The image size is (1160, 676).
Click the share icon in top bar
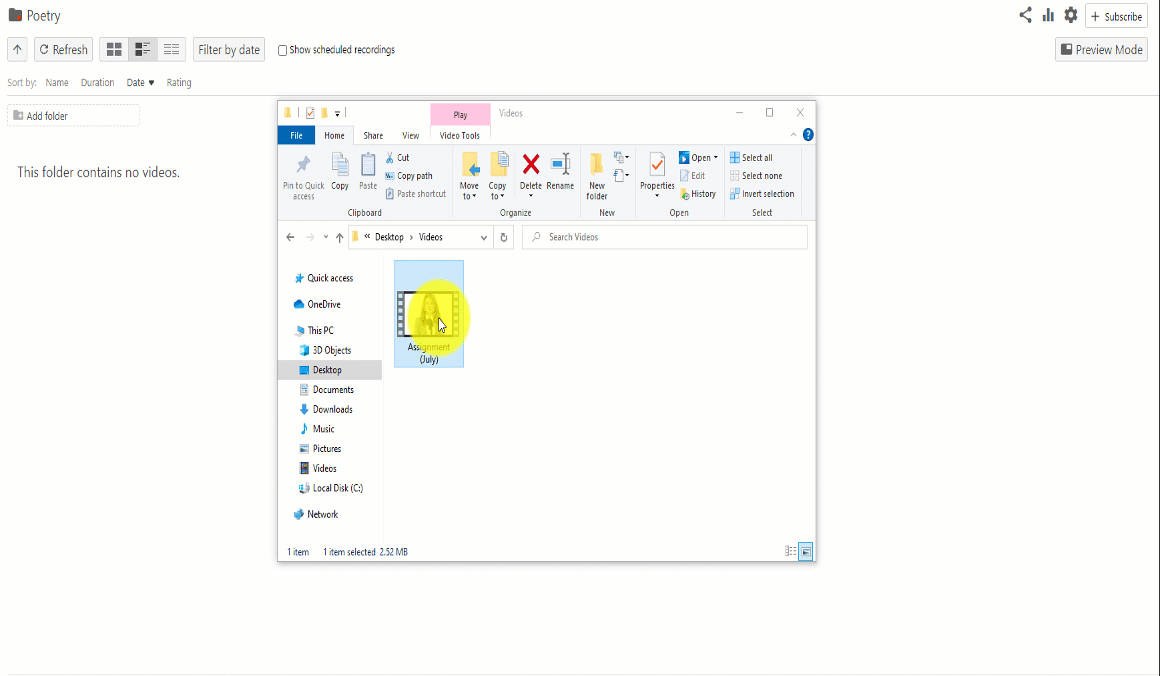pyautogui.click(x=1025, y=15)
